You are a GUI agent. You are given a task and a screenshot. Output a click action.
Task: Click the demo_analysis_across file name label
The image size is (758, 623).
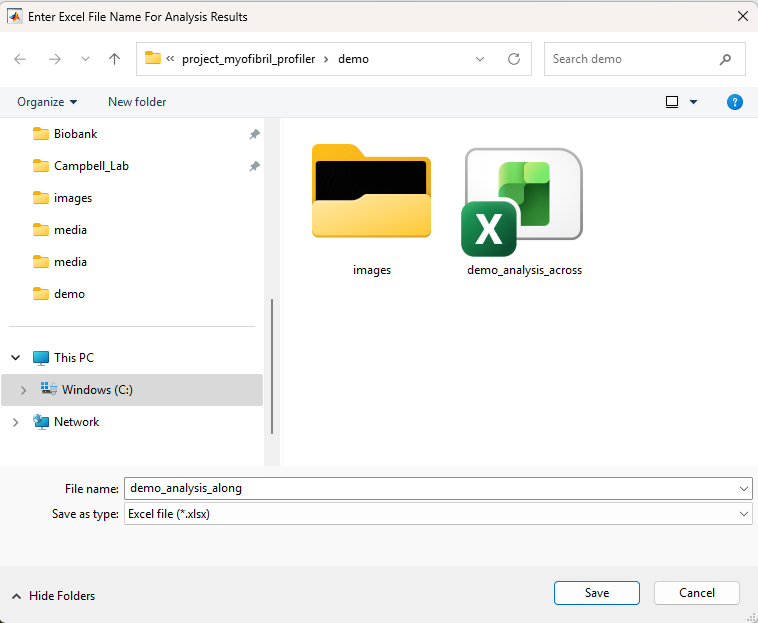(x=525, y=270)
